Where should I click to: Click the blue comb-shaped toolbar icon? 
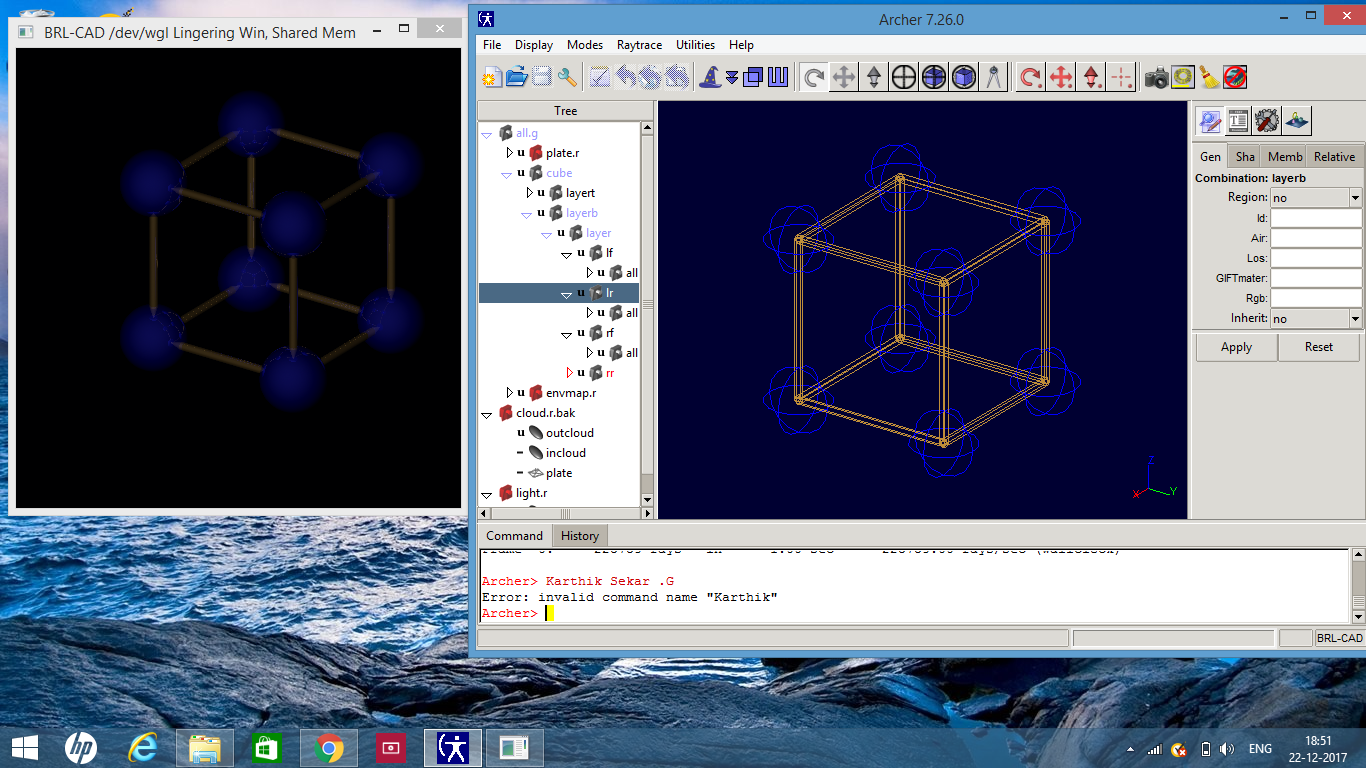click(x=778, y=77)
